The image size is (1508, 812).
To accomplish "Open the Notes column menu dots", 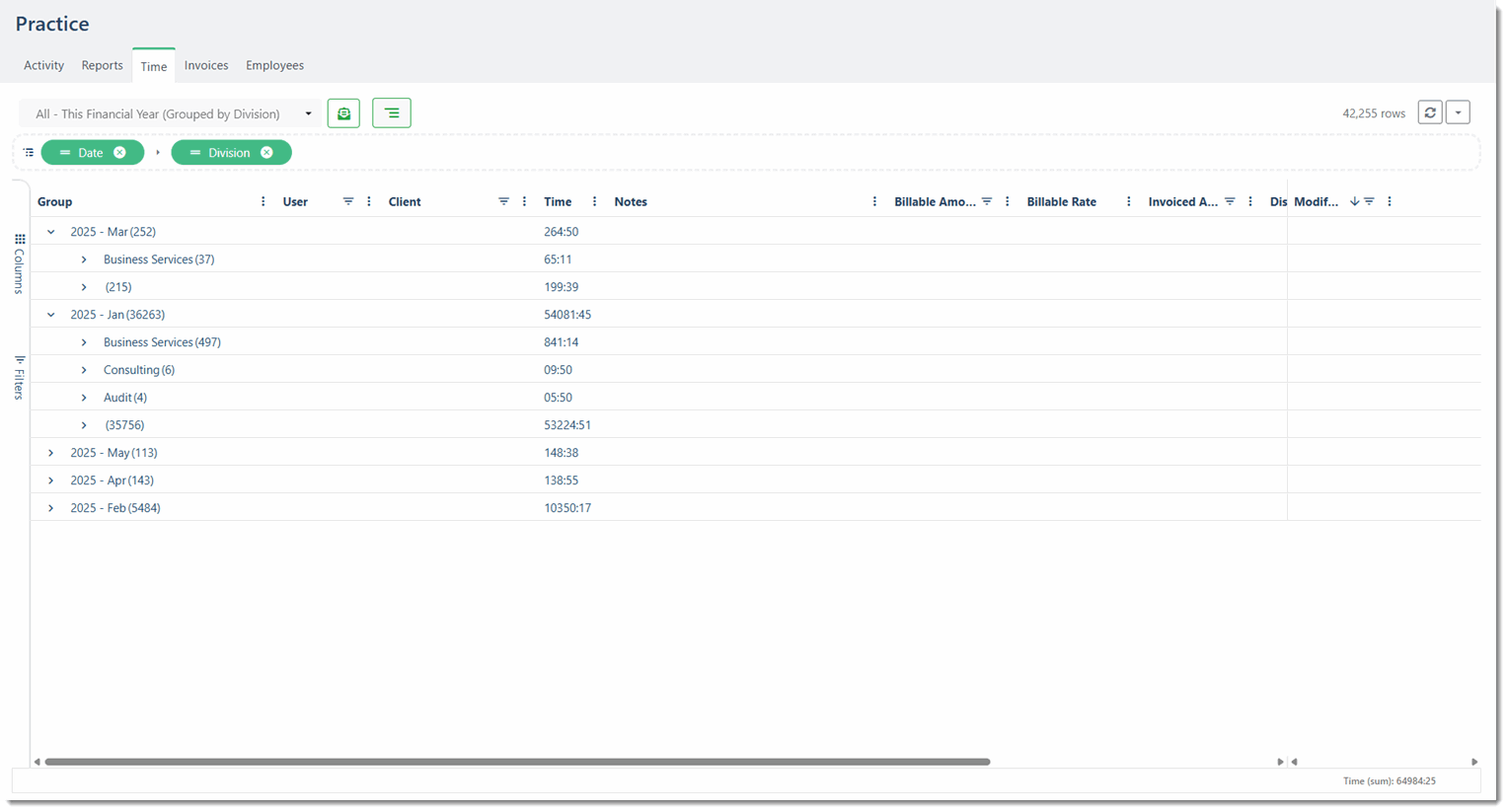I will coord(874,201).
